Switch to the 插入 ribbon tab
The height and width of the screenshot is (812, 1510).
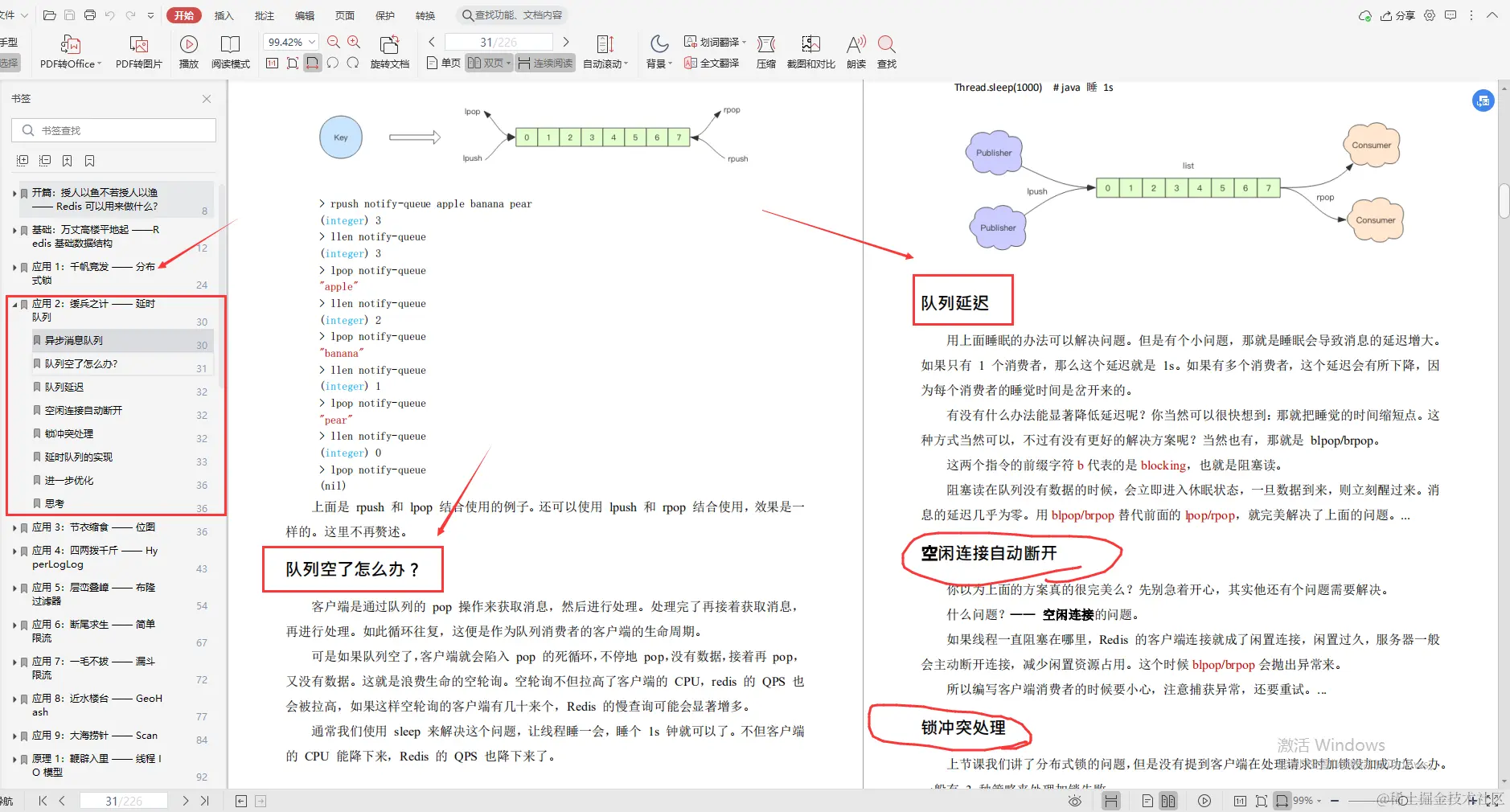click(x=224, y=14)
